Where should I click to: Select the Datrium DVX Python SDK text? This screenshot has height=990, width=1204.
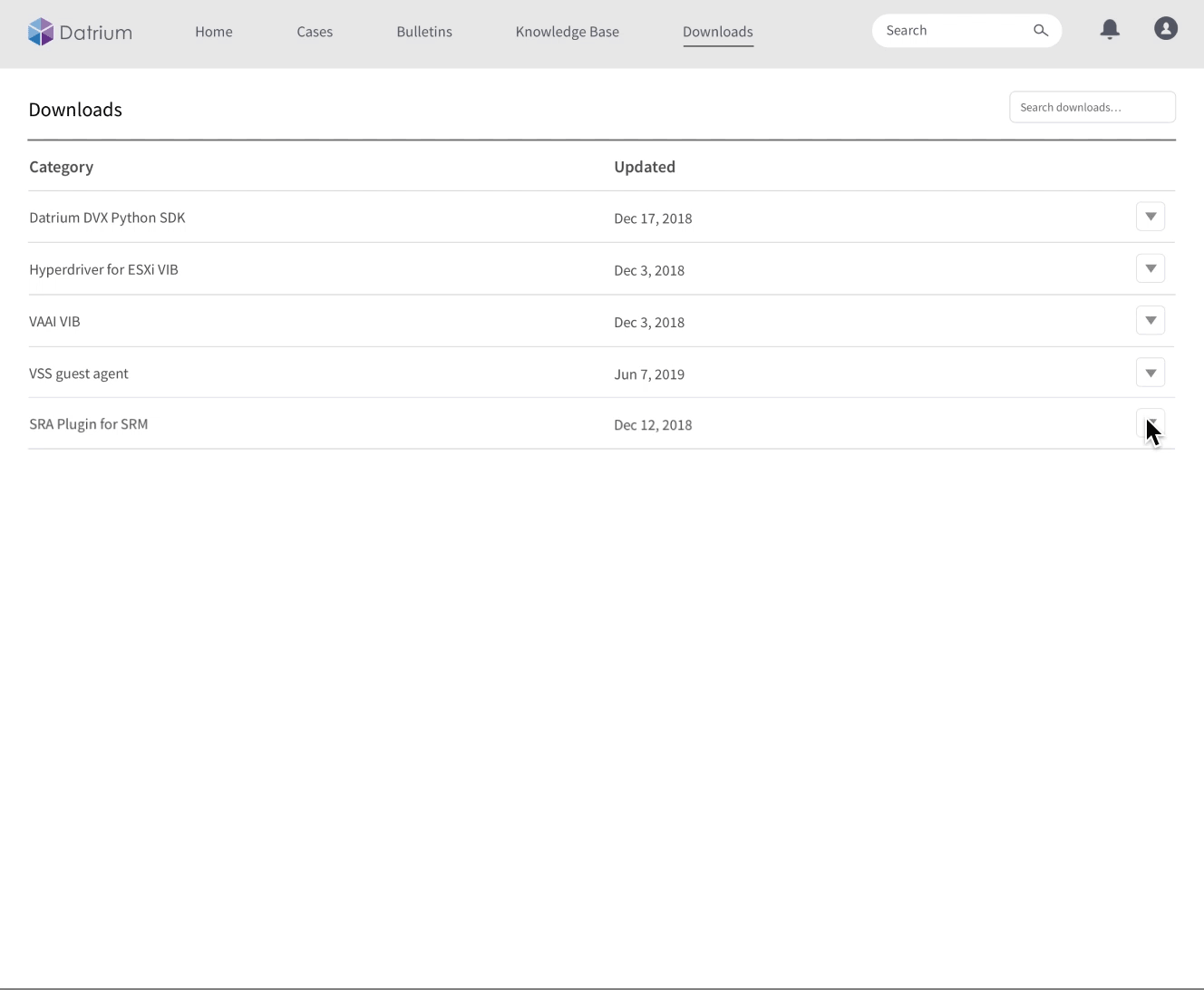pos(107,218)
